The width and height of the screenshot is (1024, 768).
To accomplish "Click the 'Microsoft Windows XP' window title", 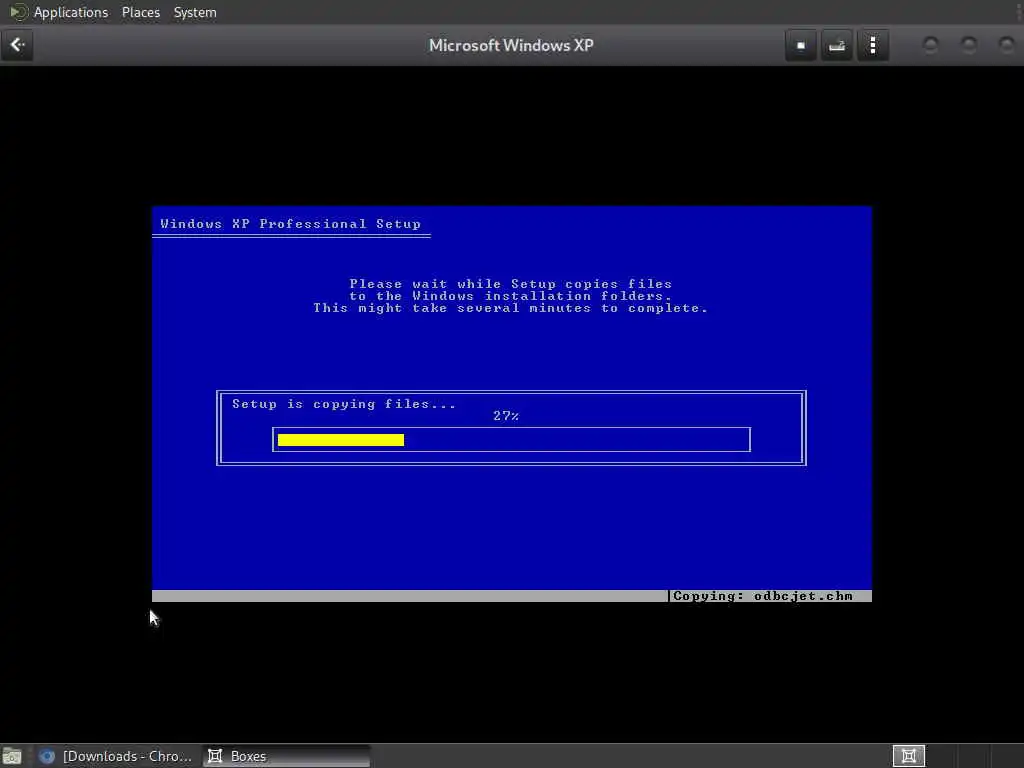I will (511, 45).
